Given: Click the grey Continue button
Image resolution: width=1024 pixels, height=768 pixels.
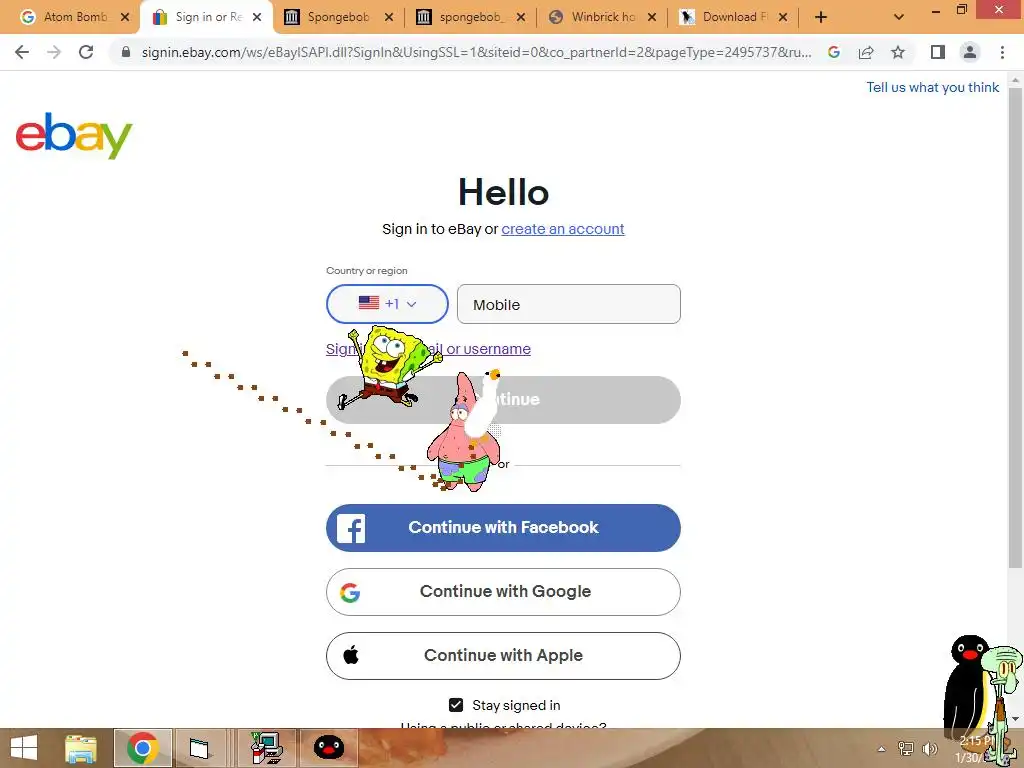Looking at the screenshot, I should point(503,400).
